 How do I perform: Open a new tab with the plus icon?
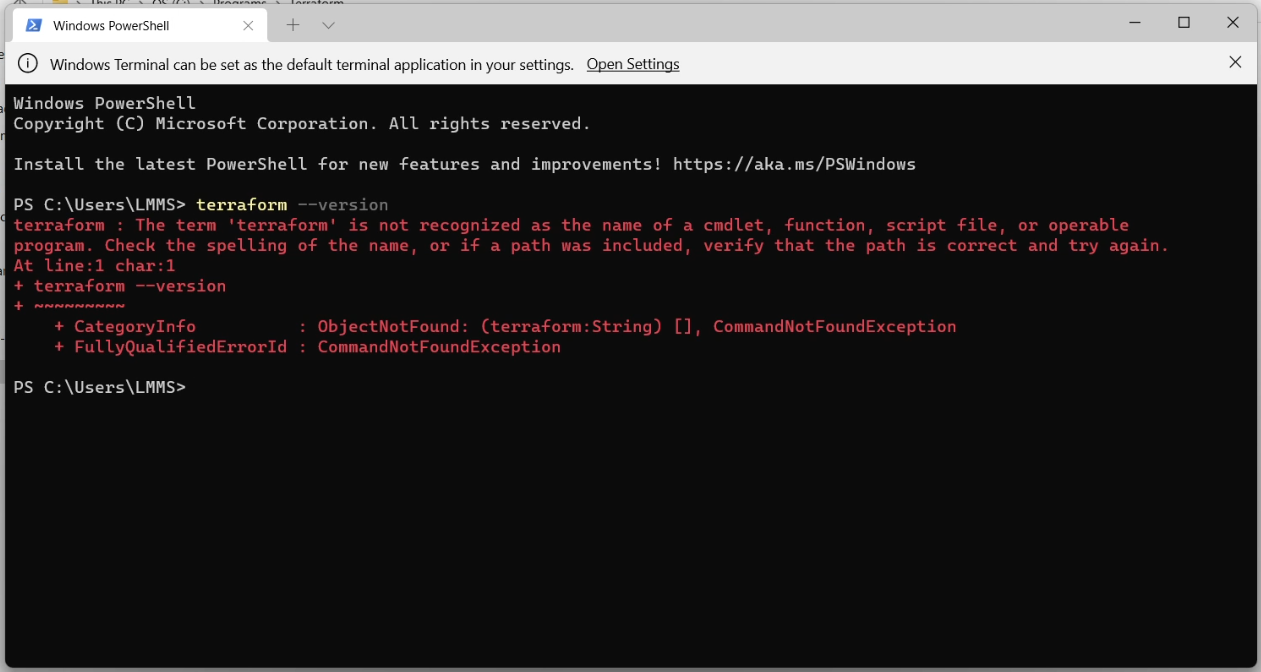293,25
